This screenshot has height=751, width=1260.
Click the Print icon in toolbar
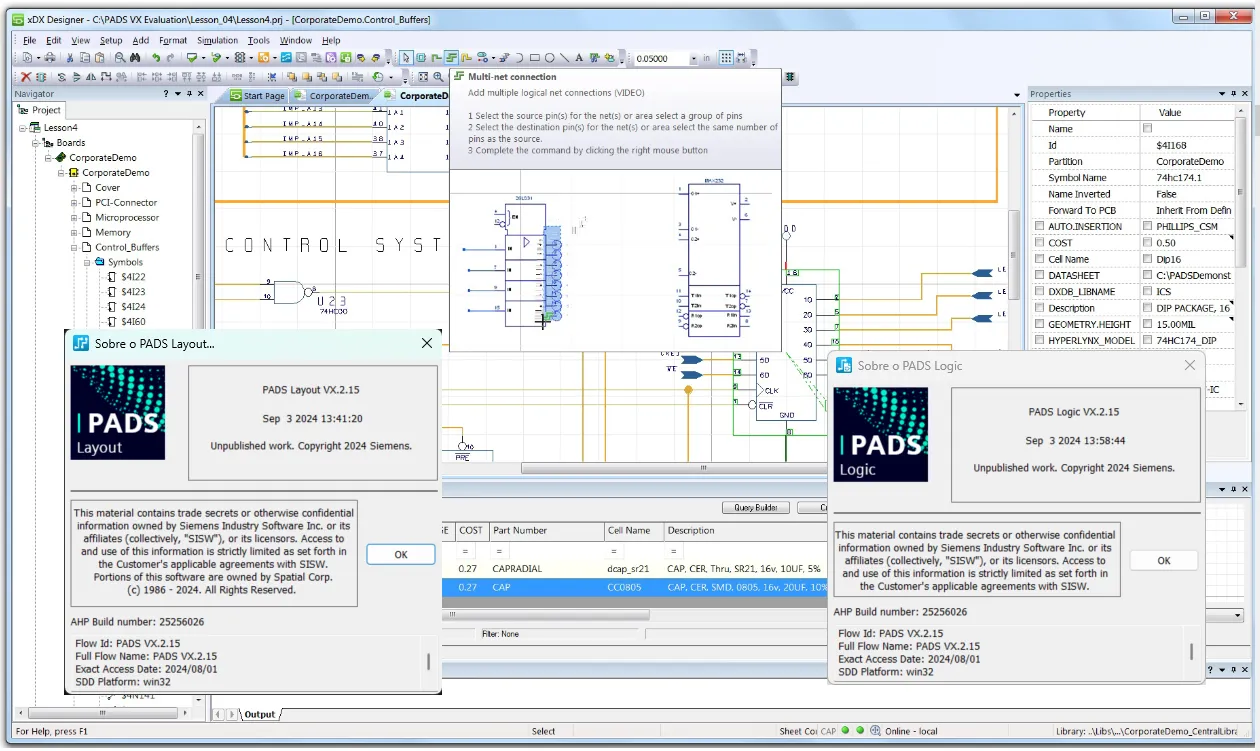[50, 58]
